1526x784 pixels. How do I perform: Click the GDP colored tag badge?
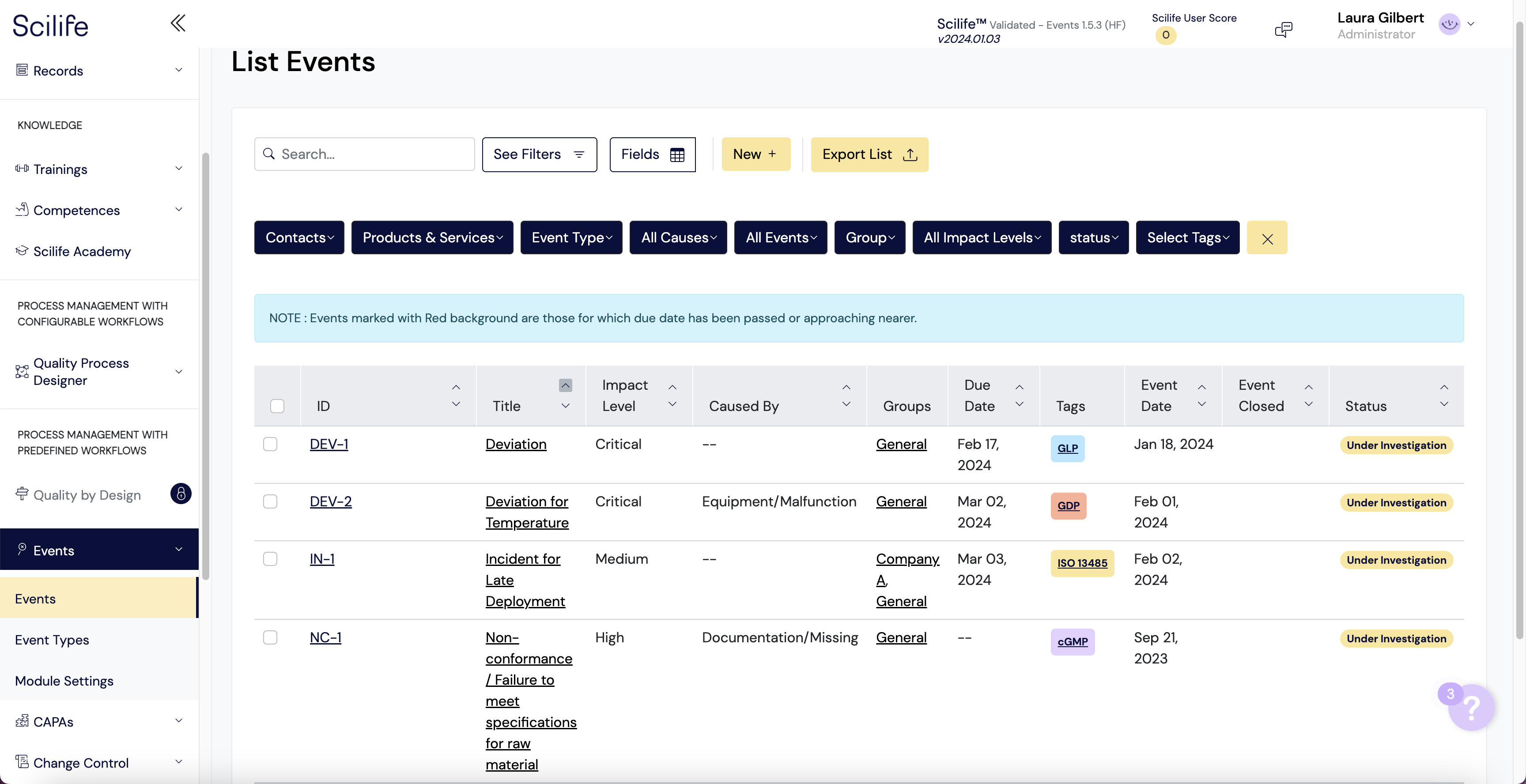pyautogui.click(x=1068, y=506)
